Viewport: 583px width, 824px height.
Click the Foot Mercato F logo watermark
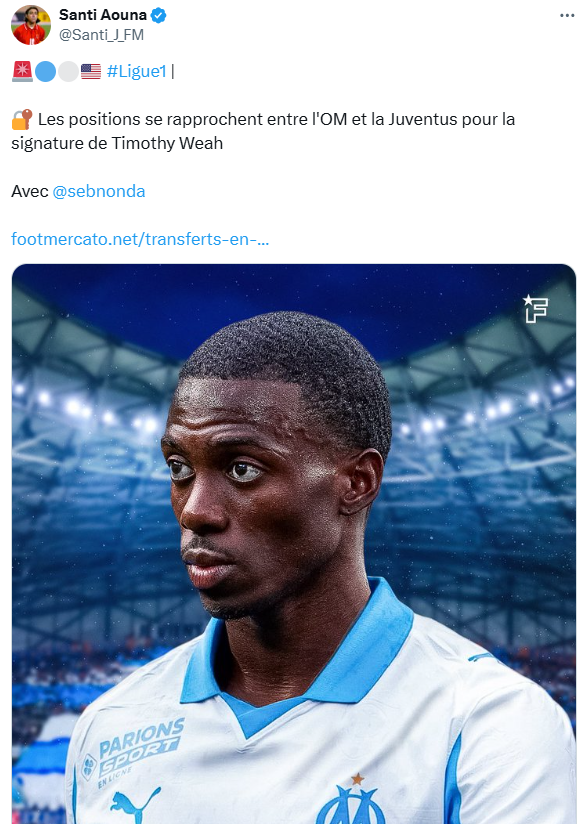pos(535,308)
